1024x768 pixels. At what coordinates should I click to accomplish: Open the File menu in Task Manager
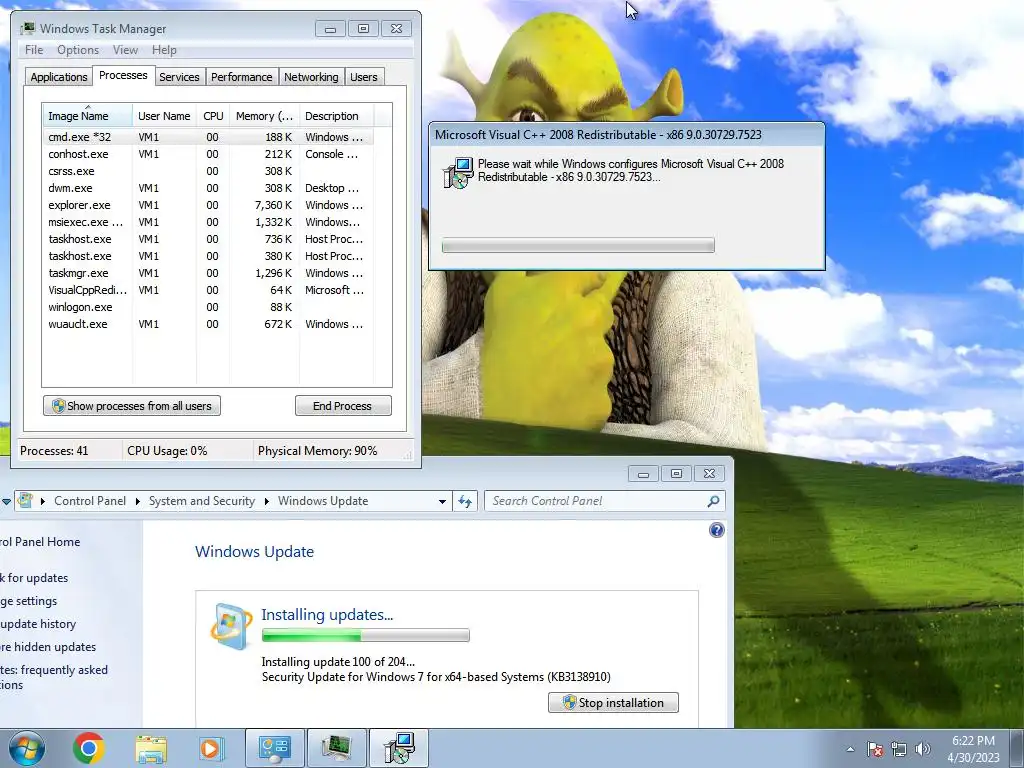(34, 50)
